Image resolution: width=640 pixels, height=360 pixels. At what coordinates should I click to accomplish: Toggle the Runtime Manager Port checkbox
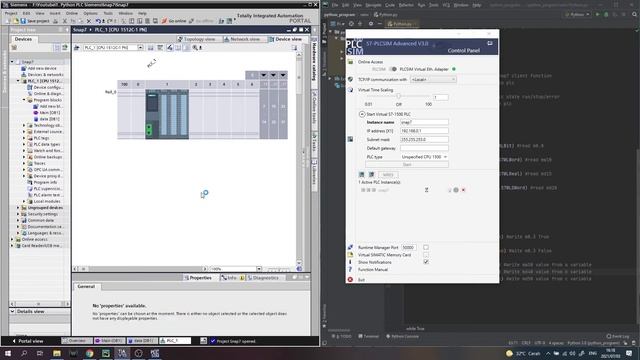coord(426,247)
